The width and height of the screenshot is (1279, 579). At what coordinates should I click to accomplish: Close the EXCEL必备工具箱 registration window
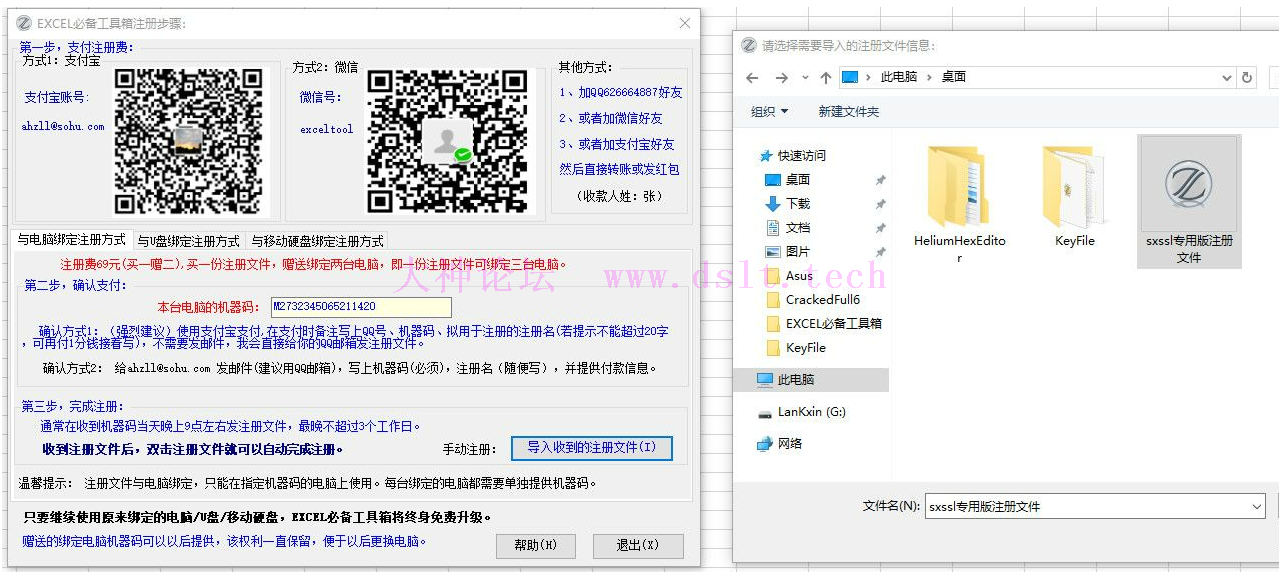[685, 23]
